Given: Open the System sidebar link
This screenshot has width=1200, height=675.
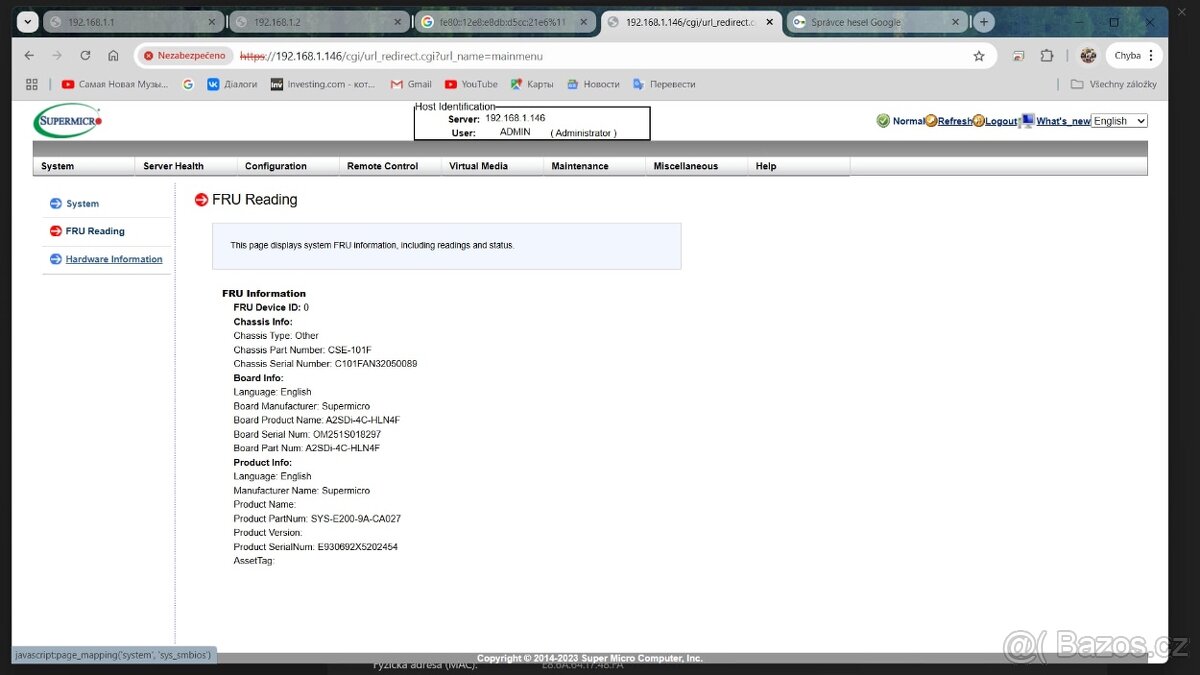Looking at the screenshot, I should pos(82,204).
